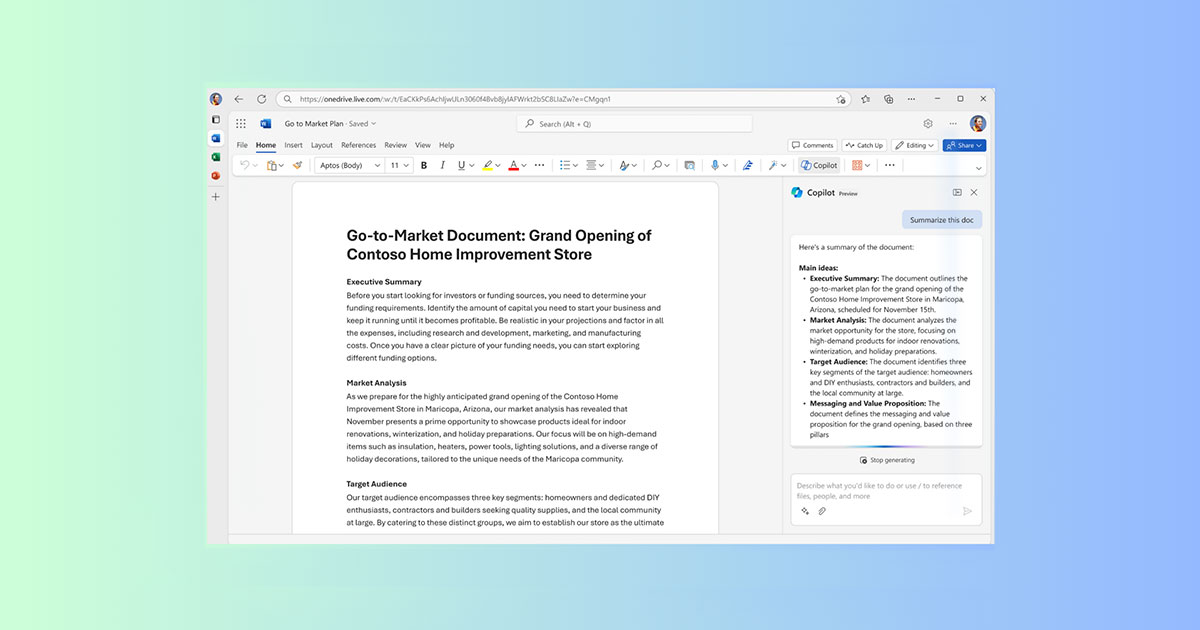Switch to the Insert tab

[x=293, y=145]
